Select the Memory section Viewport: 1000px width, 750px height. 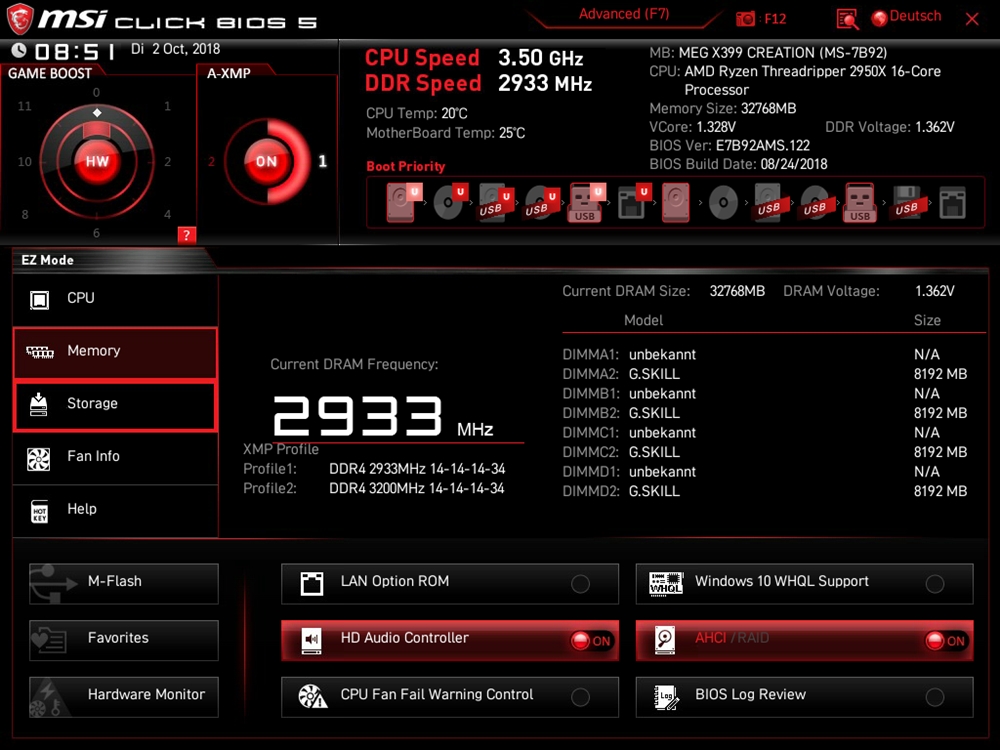[115, 351]
